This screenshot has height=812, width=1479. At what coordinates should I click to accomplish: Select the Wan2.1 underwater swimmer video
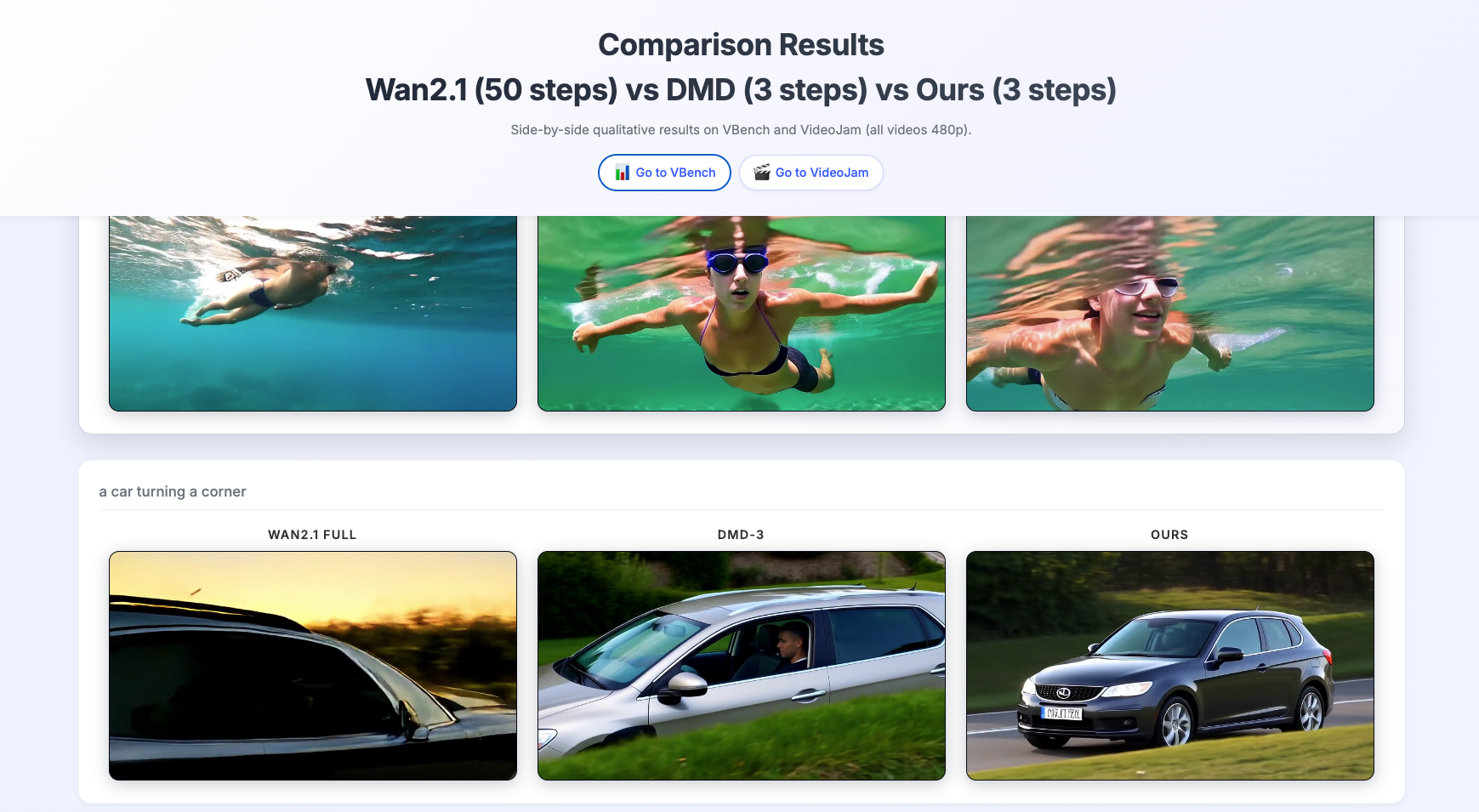coord(313,313)
